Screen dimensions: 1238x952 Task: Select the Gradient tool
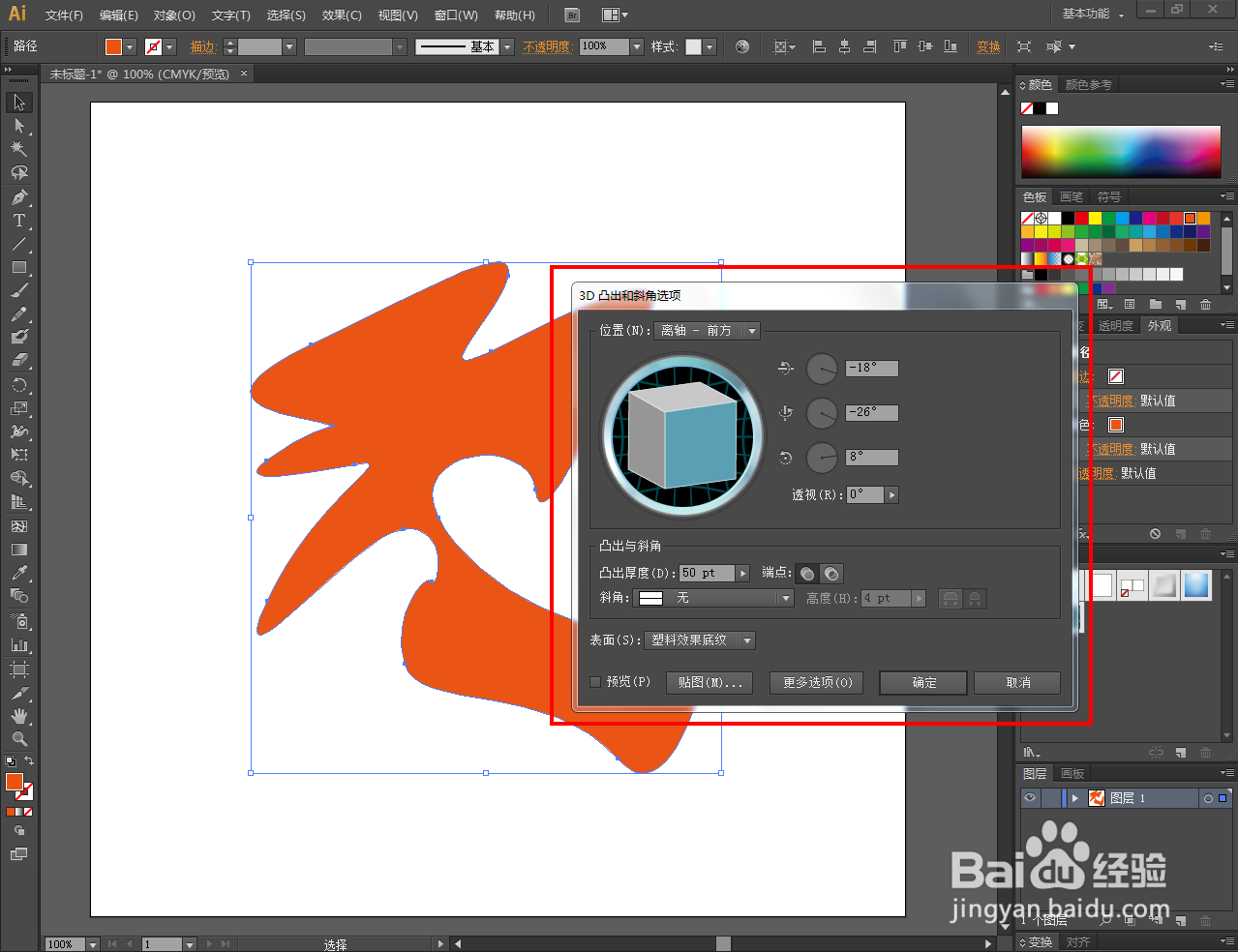(19, 550)
